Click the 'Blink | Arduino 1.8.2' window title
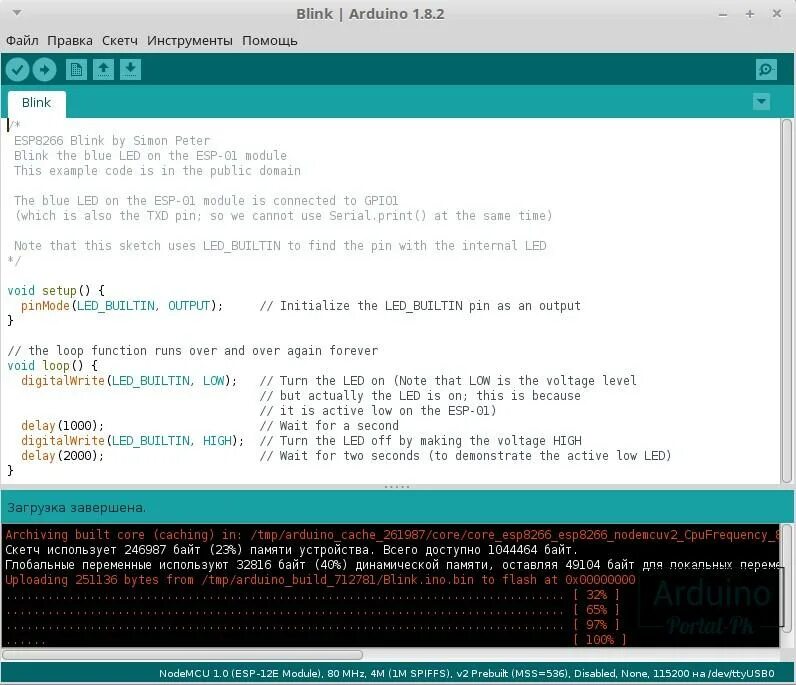 [370, 14]
